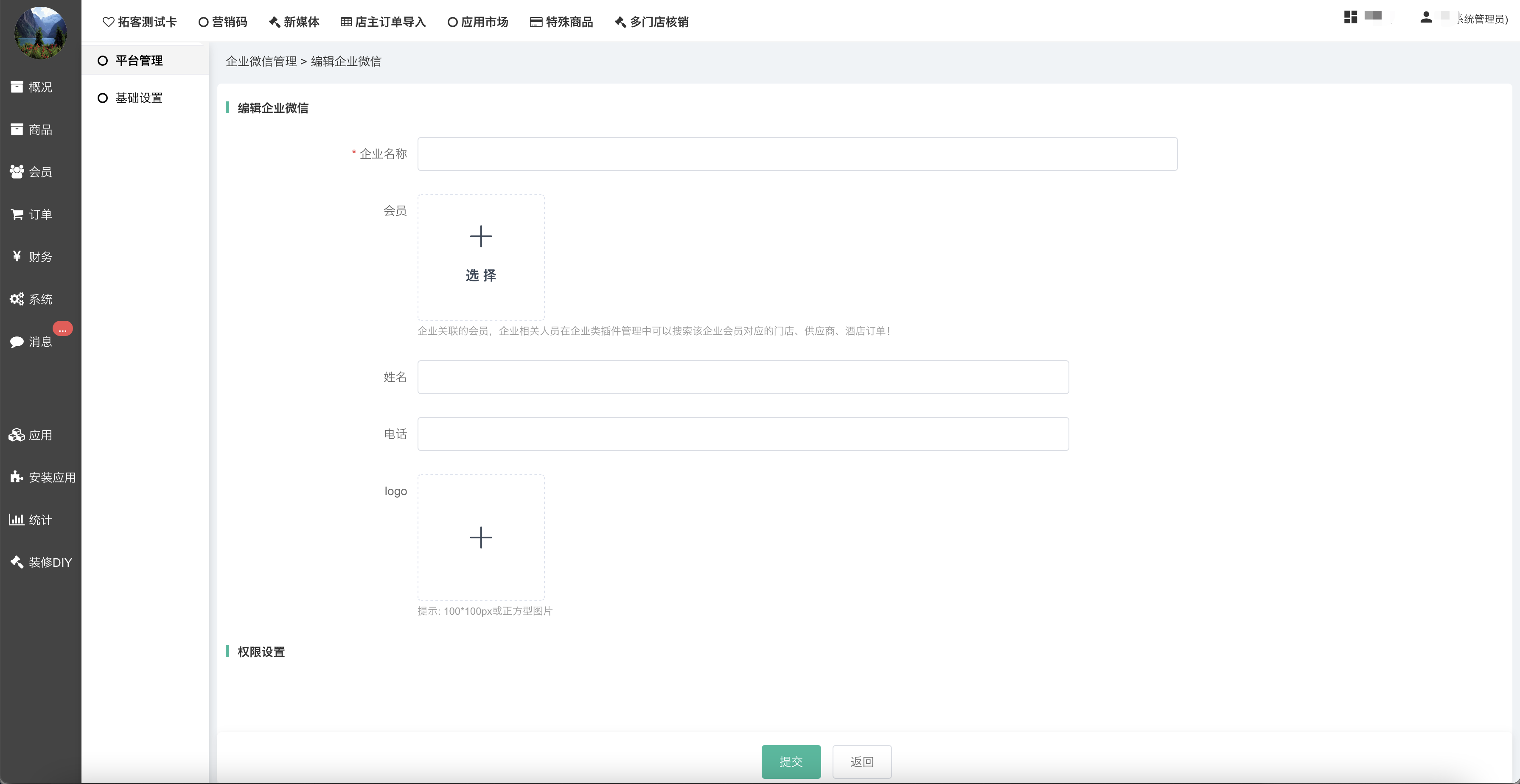The height and width of the screenshot is (784, 1520).
Task: Click the logo upload plus box
Action: click(x=481, y=538)
